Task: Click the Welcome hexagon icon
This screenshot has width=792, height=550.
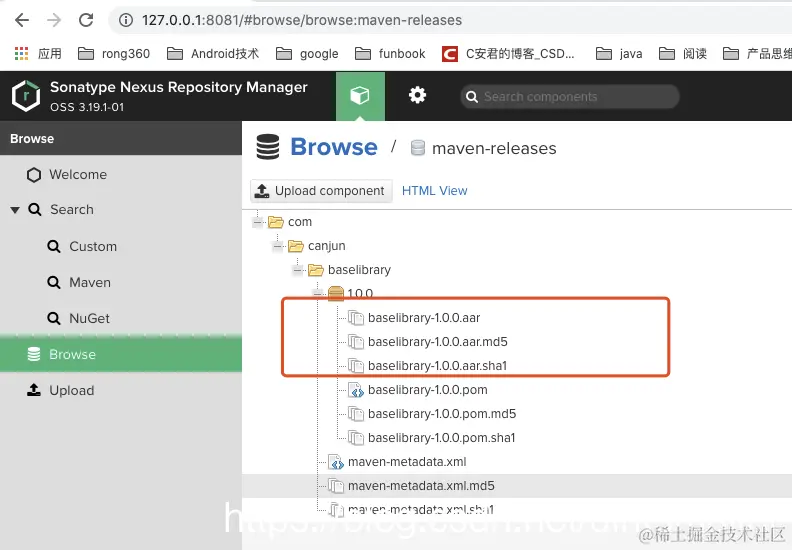Action: 34,175
